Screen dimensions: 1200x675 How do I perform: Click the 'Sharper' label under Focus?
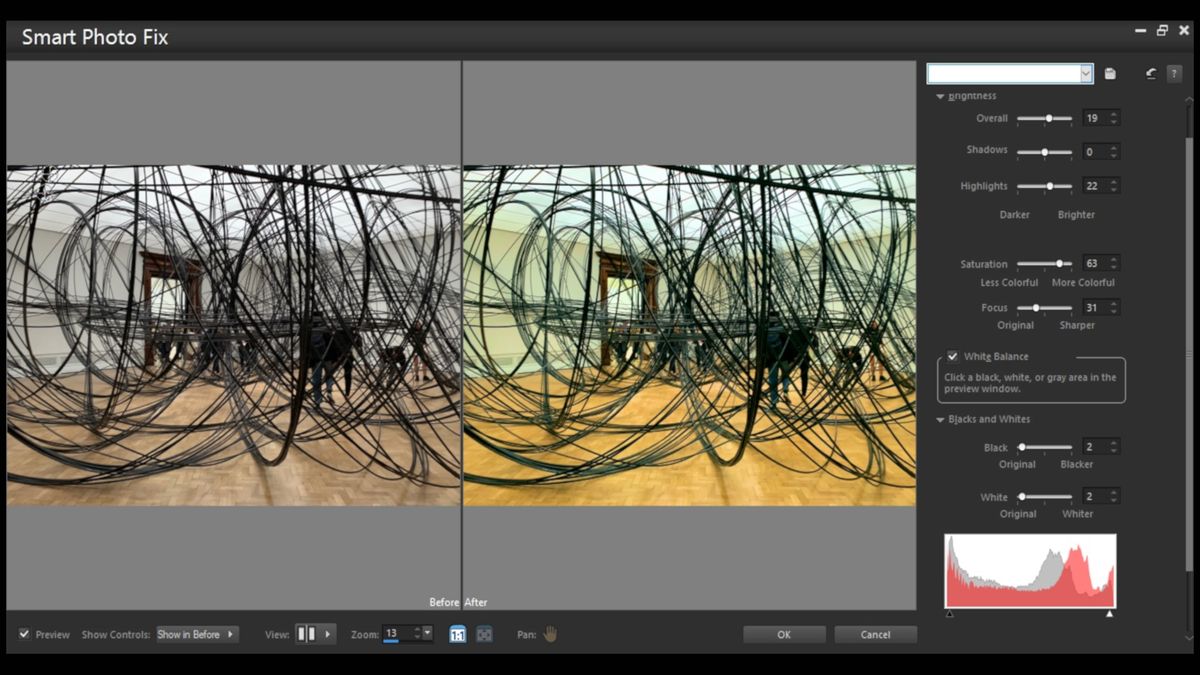coord(1077,326)
